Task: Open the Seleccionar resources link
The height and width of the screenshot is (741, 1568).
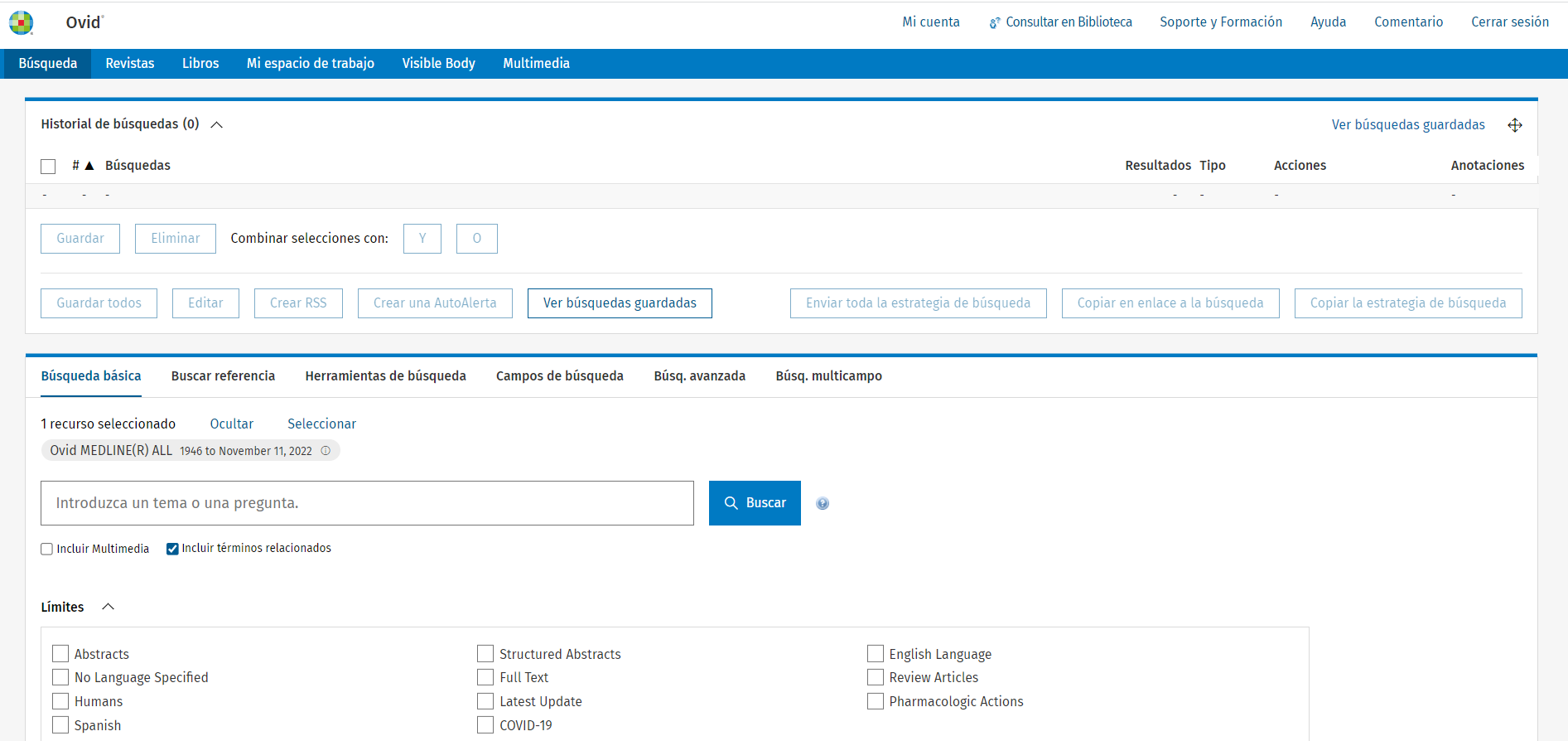Action: pos(321,424)
